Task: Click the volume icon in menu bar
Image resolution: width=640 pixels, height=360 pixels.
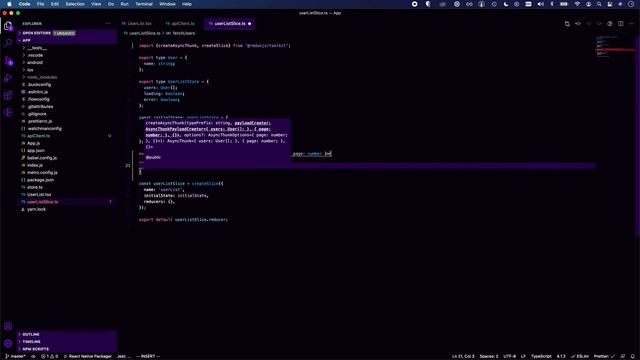Action: coord(540,4)
